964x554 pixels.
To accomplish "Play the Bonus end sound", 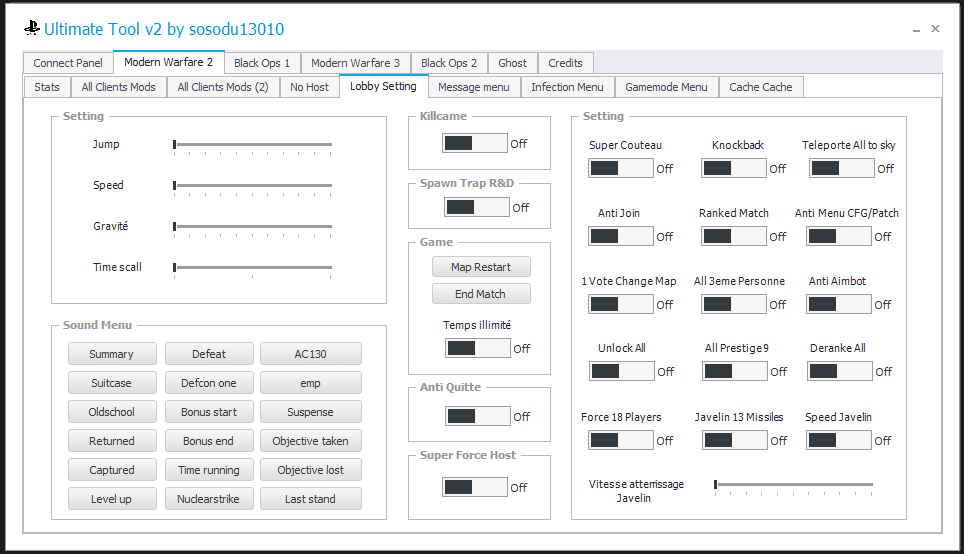I will click(209, 440).
